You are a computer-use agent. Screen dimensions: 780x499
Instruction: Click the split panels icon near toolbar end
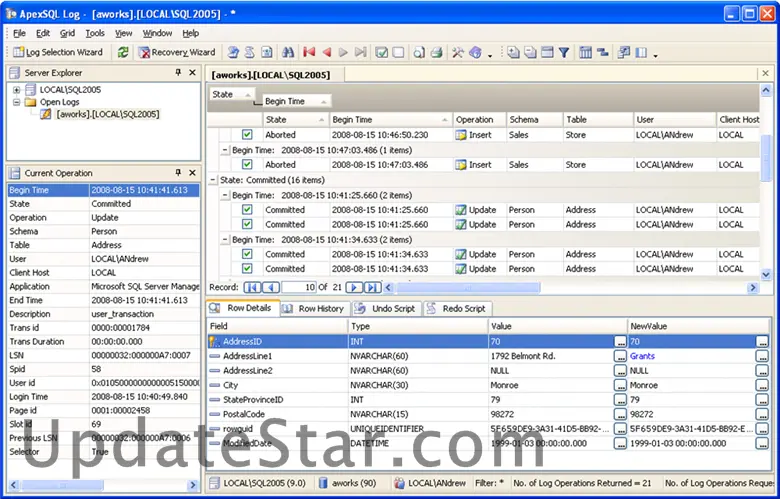641,52
